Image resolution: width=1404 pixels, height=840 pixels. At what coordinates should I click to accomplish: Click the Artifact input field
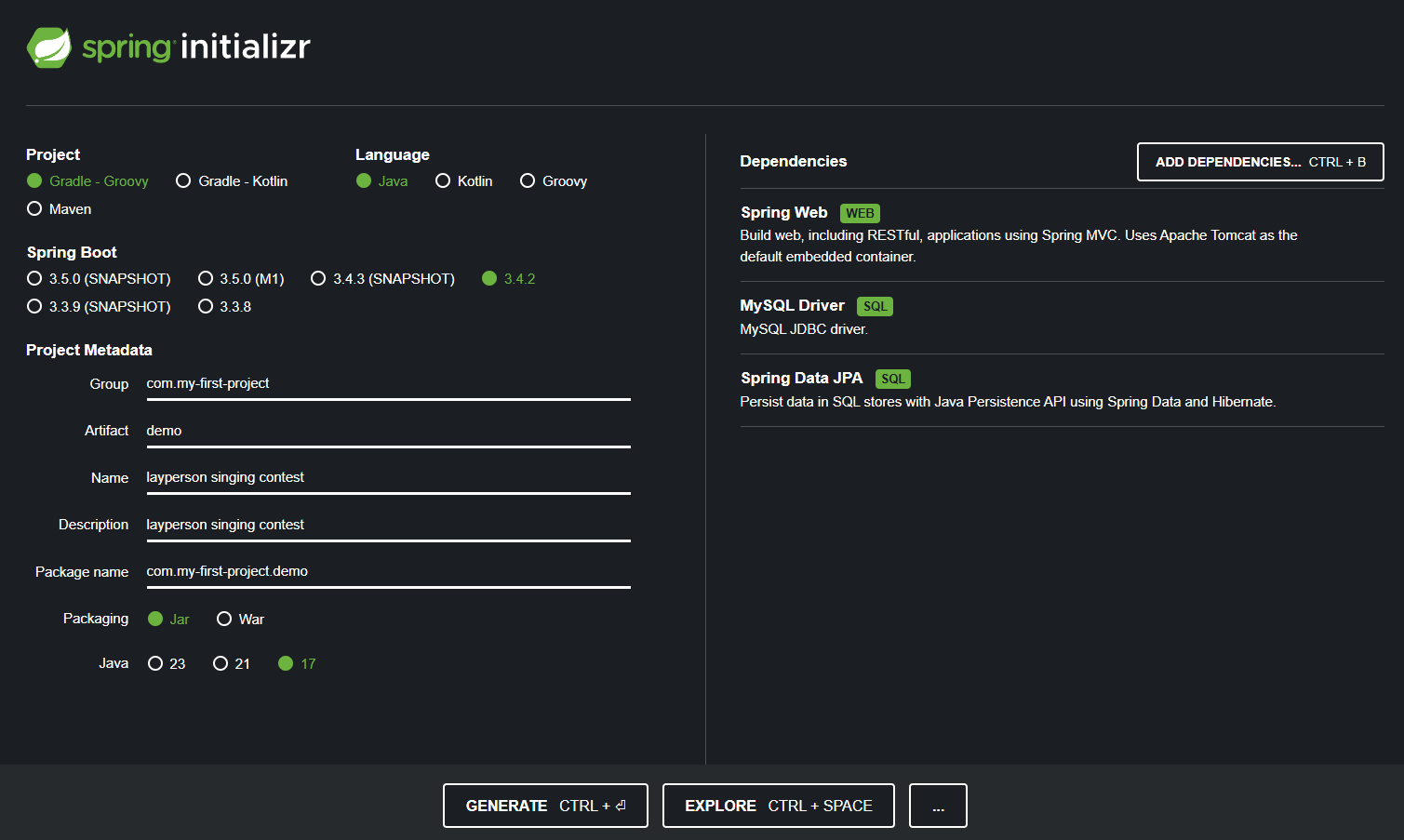point(389,432)
